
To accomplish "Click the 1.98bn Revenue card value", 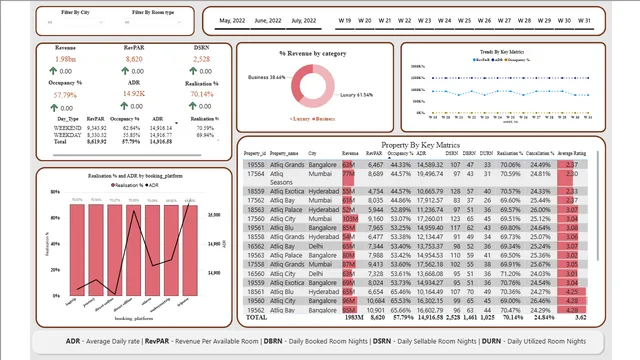I will [x=65, y=59].
